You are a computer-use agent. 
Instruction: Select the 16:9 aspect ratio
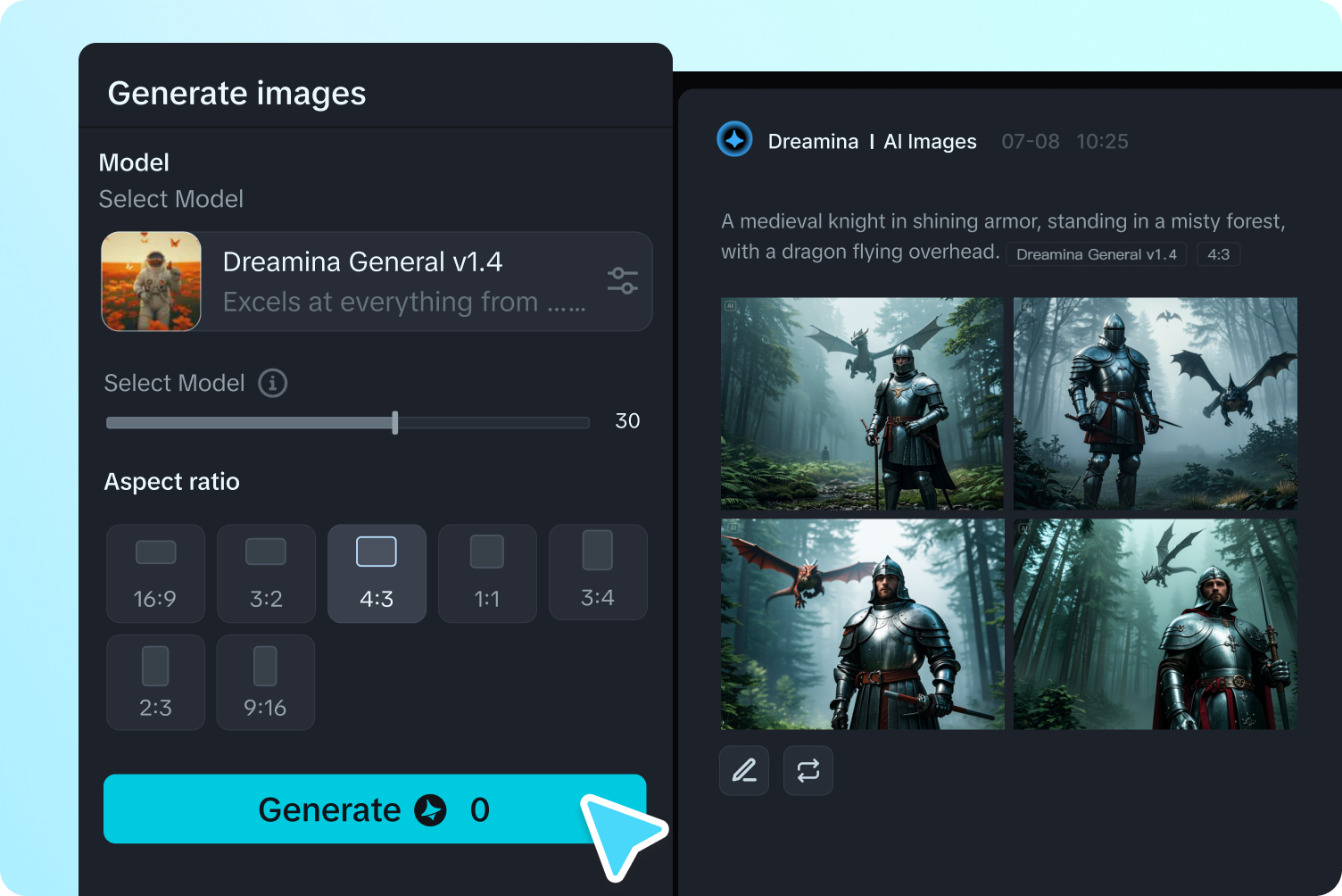pyautogui.click(x=155, y=573)
